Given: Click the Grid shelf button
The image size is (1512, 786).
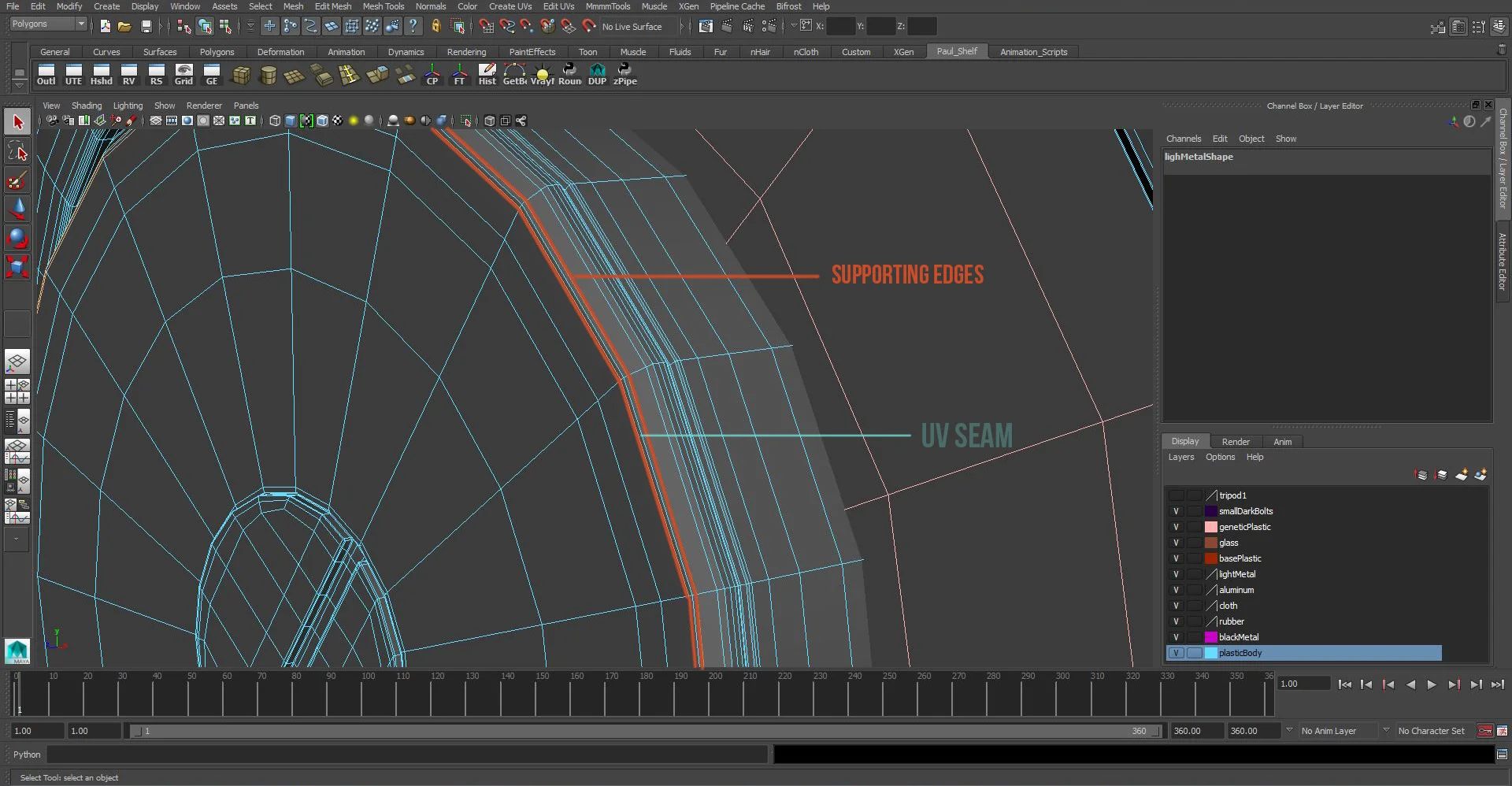Looking at the screenshot, I should [x=184, y=75].
